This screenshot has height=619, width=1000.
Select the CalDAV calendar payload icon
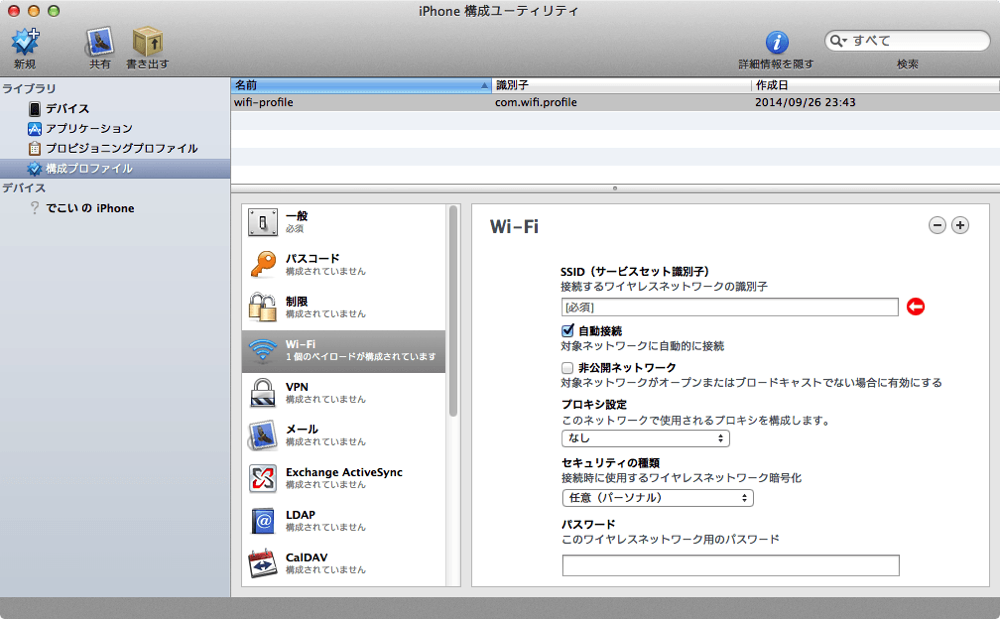(x=263, y=564)
